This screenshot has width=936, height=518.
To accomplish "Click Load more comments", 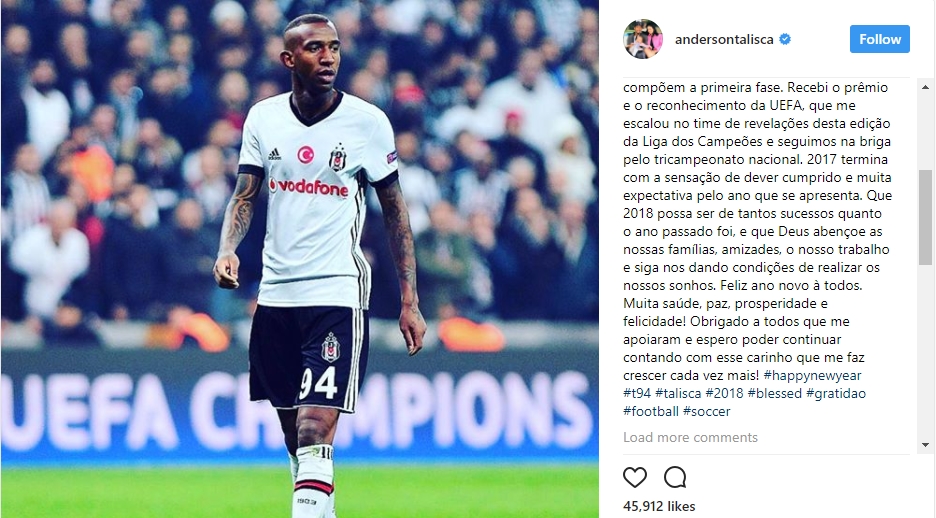I will click(x=690, y=437).
